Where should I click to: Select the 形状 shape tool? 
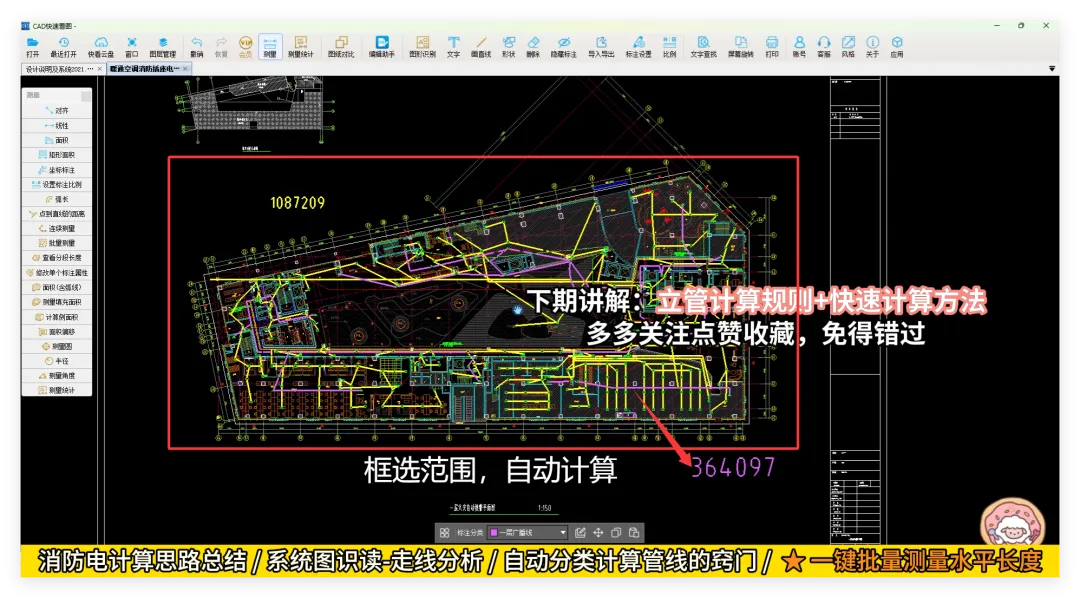pyautogui.click(x=508, y=47)
